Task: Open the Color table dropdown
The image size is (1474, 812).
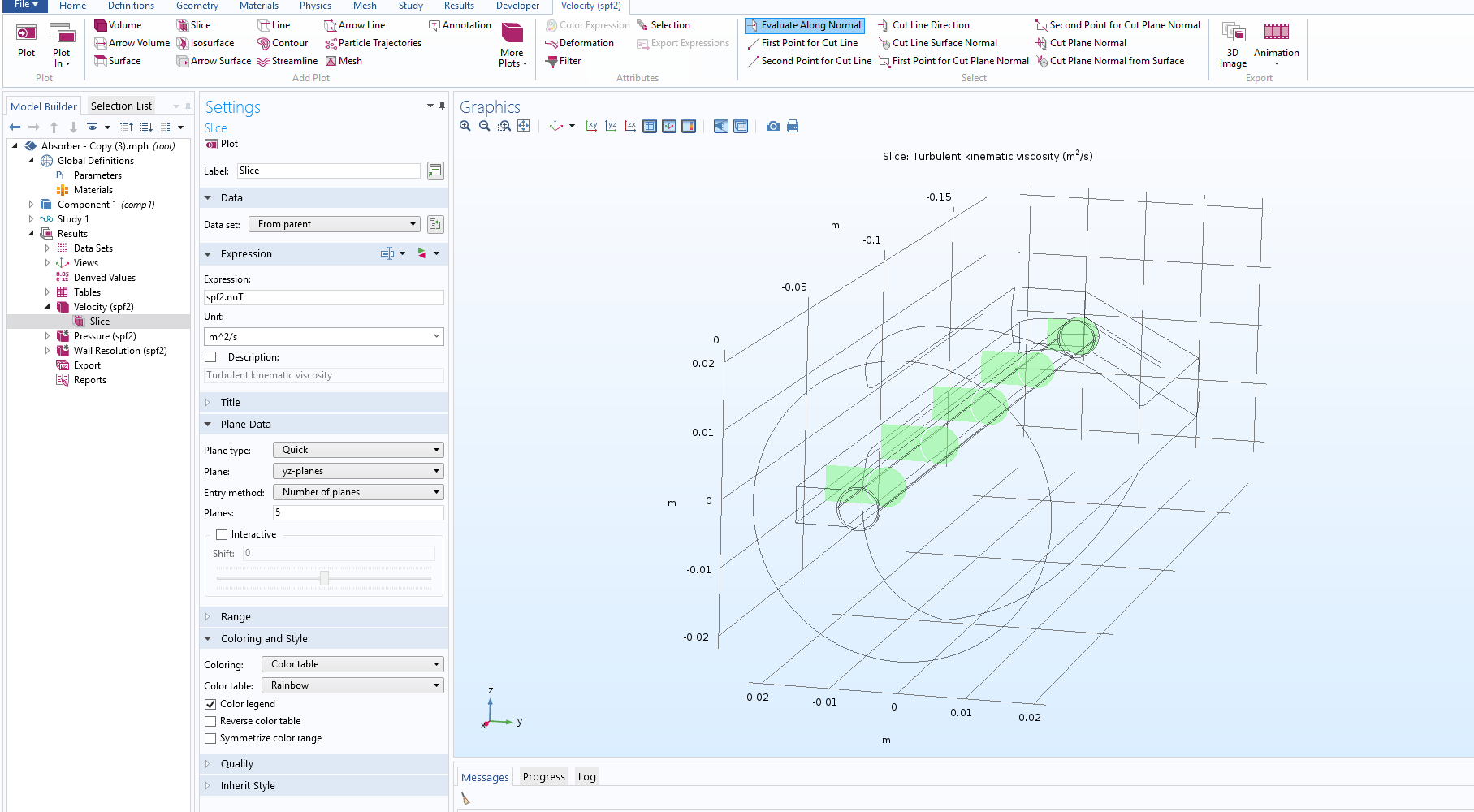Action: [x=352, y=685]
